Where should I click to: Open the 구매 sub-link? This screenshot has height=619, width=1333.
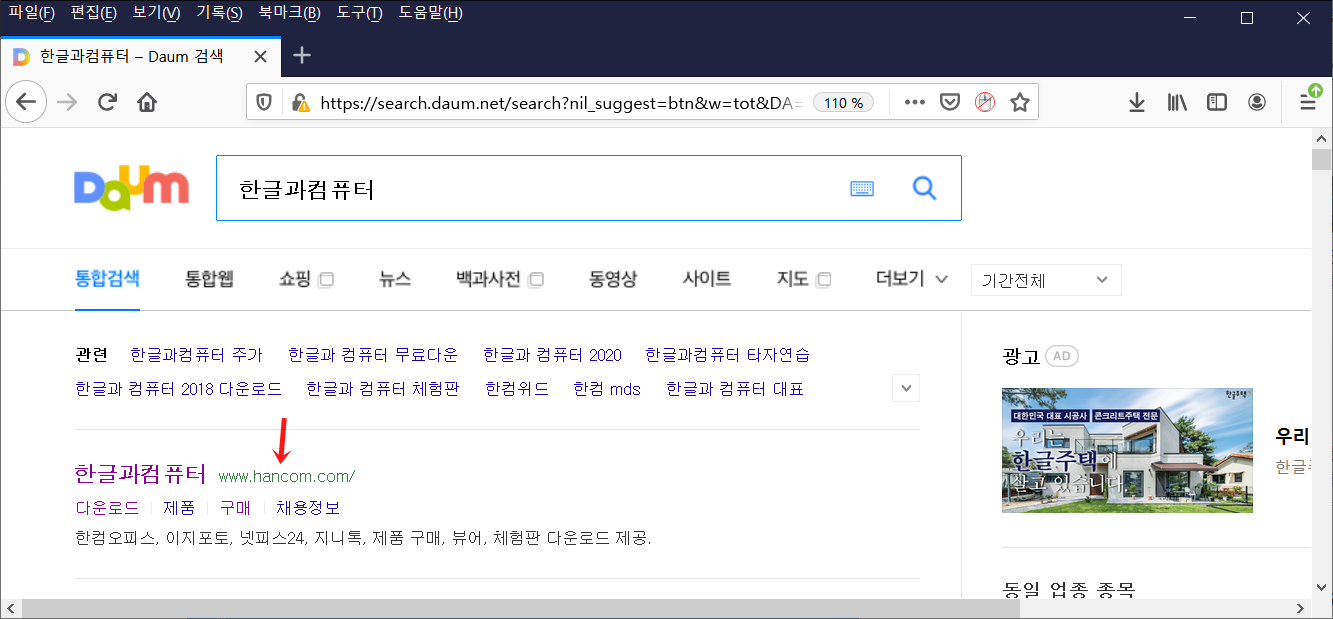tap(236, 508)
